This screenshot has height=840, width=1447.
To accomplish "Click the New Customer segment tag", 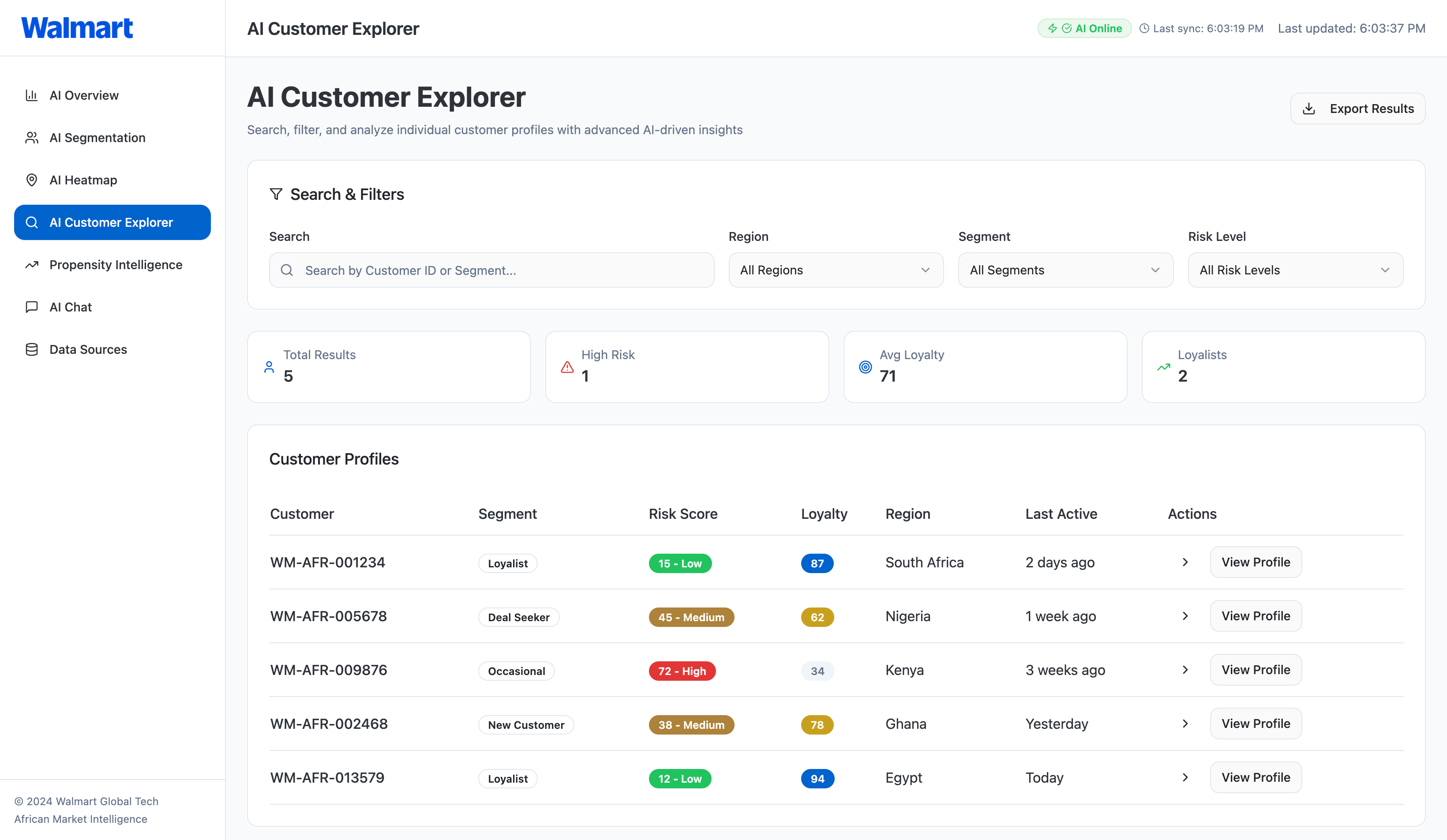I will [x=526, y=725].
